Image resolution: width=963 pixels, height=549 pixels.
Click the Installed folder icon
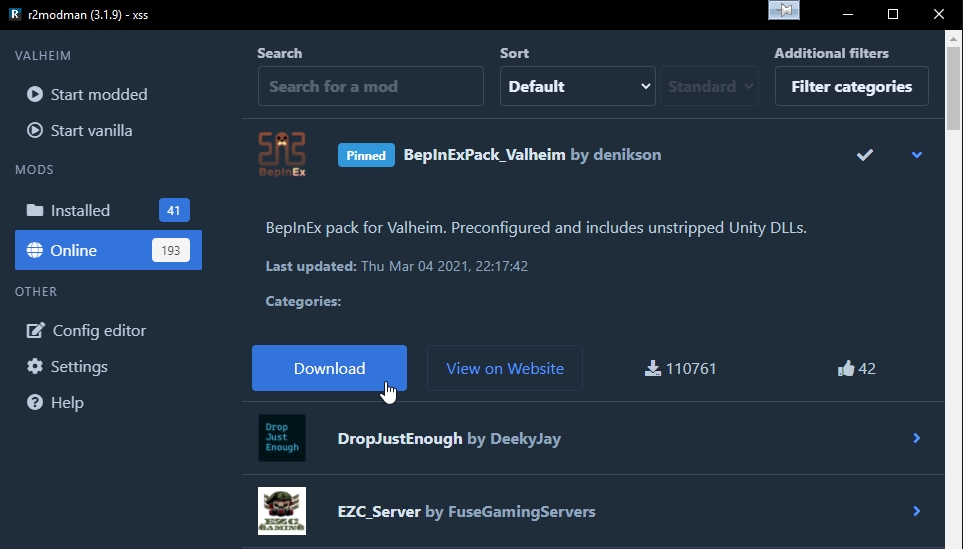coord(35,210)
